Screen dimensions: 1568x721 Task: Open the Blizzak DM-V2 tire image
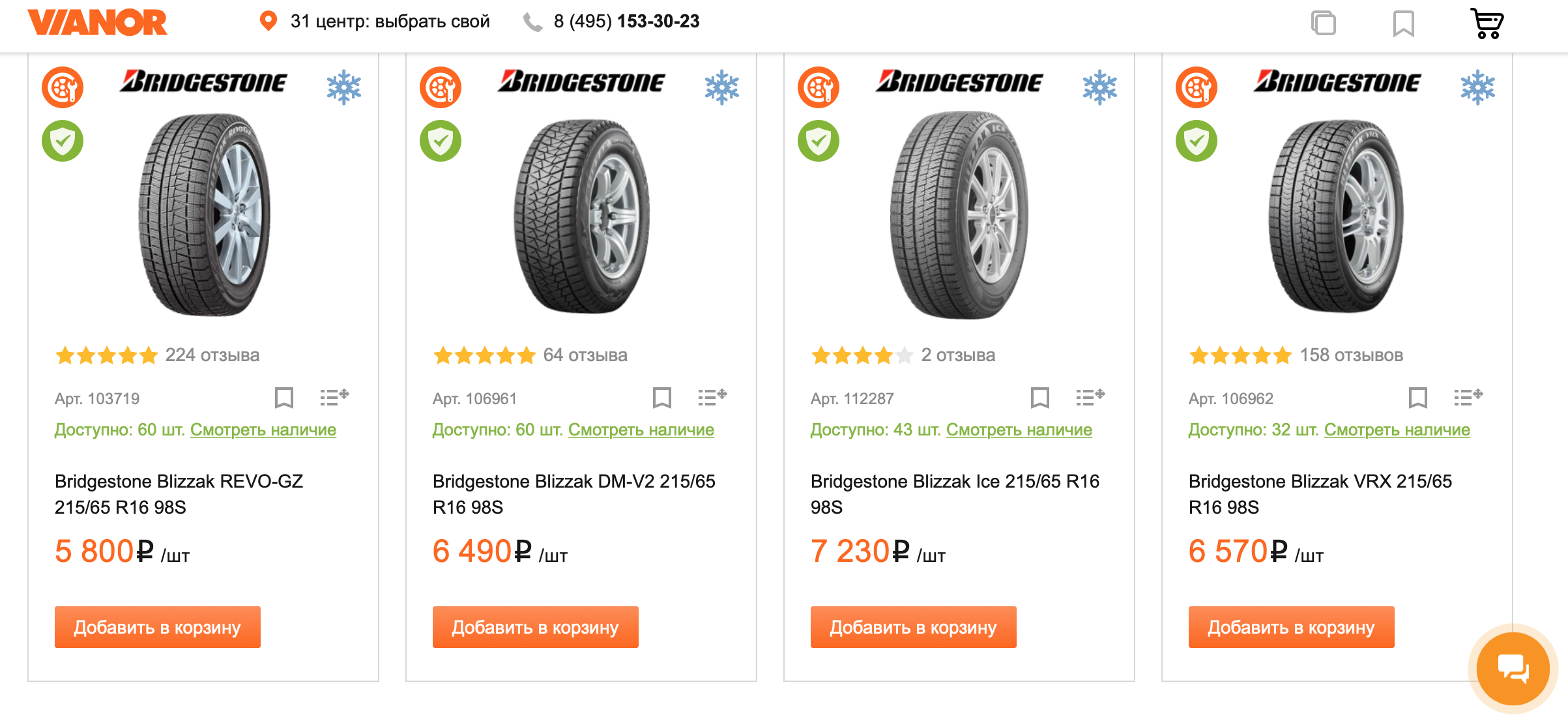581,215
